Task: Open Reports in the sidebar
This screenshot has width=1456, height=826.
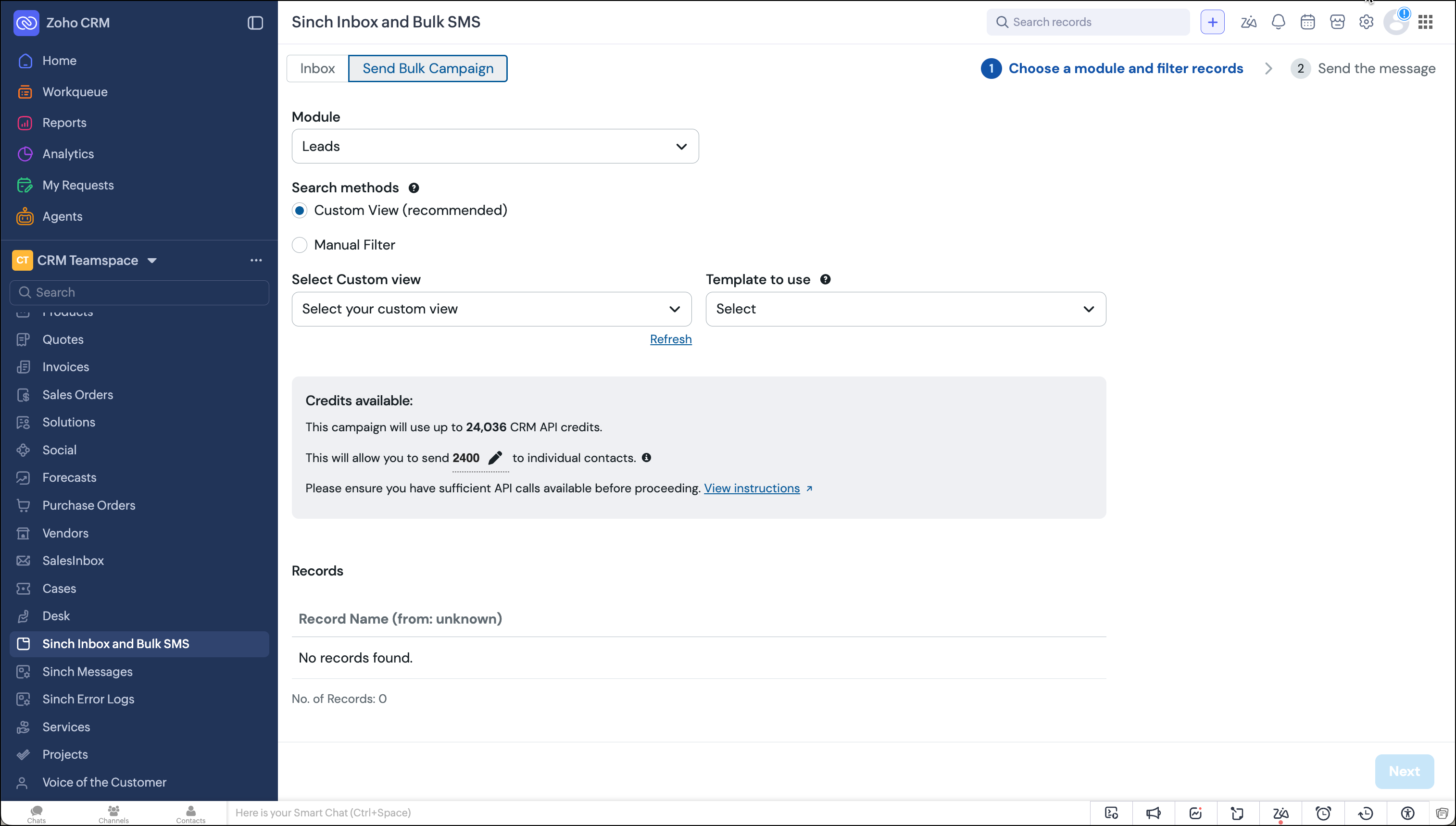Action: [64, 123]
